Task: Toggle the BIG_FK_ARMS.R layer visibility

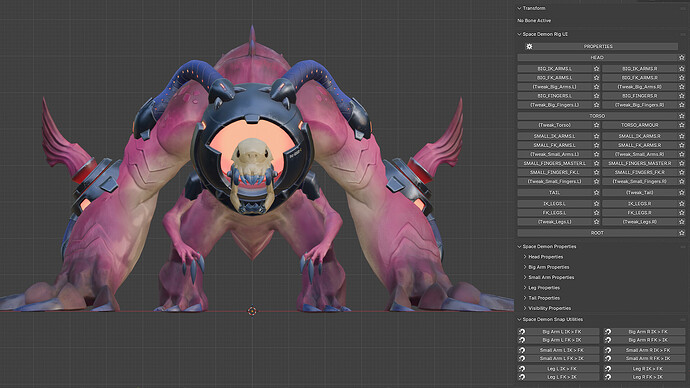Action: (x=639, y=78)
